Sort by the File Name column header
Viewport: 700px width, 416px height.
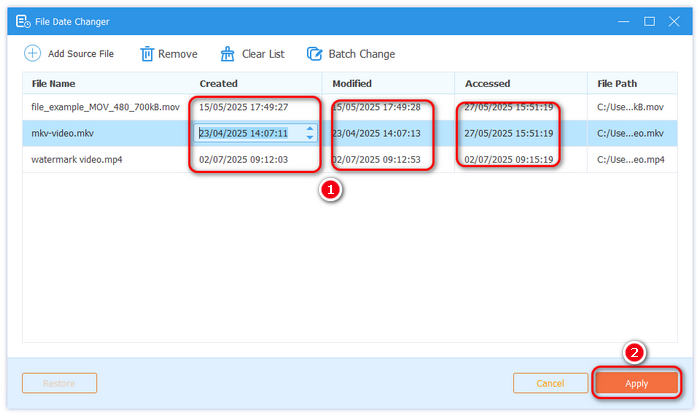point(53,83)
